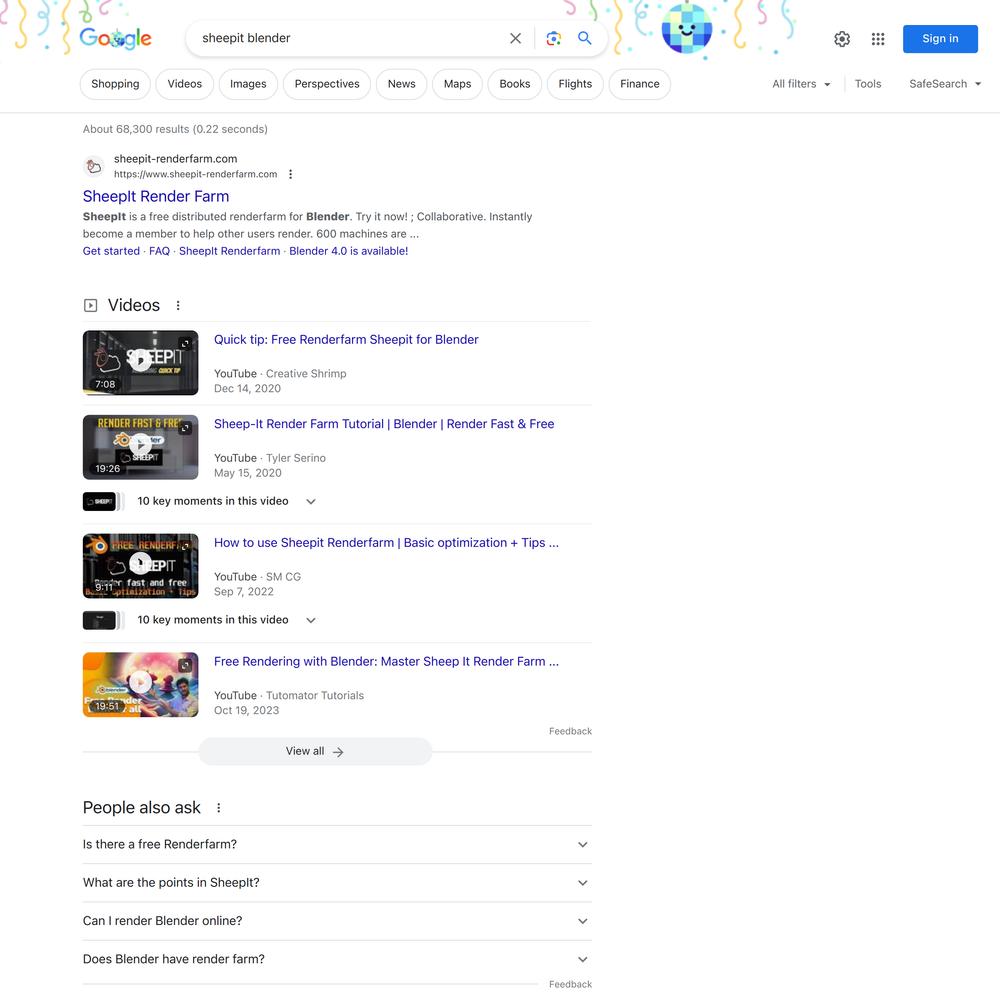Click the magnifier search button

(584, 38)
